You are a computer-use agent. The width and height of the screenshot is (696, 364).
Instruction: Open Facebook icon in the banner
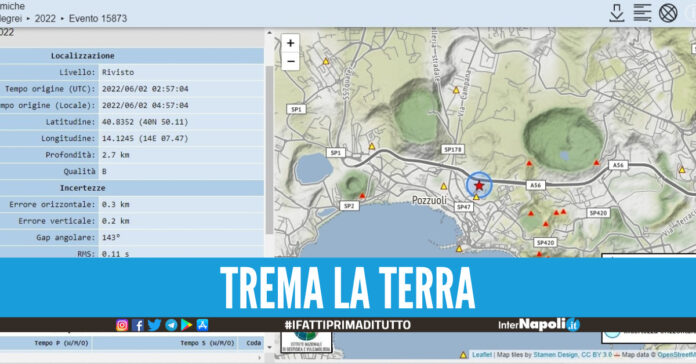[x=138, y=325]
